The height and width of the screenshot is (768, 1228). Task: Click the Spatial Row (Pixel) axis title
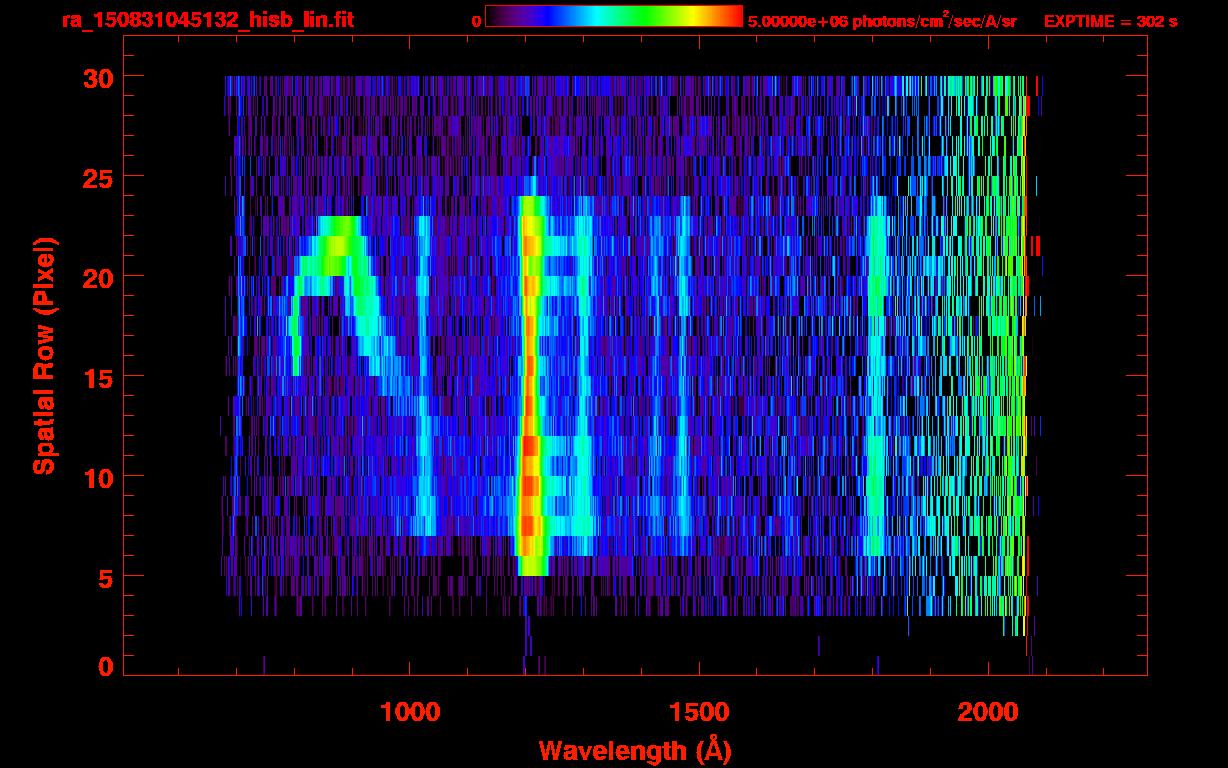click(44, 356)
